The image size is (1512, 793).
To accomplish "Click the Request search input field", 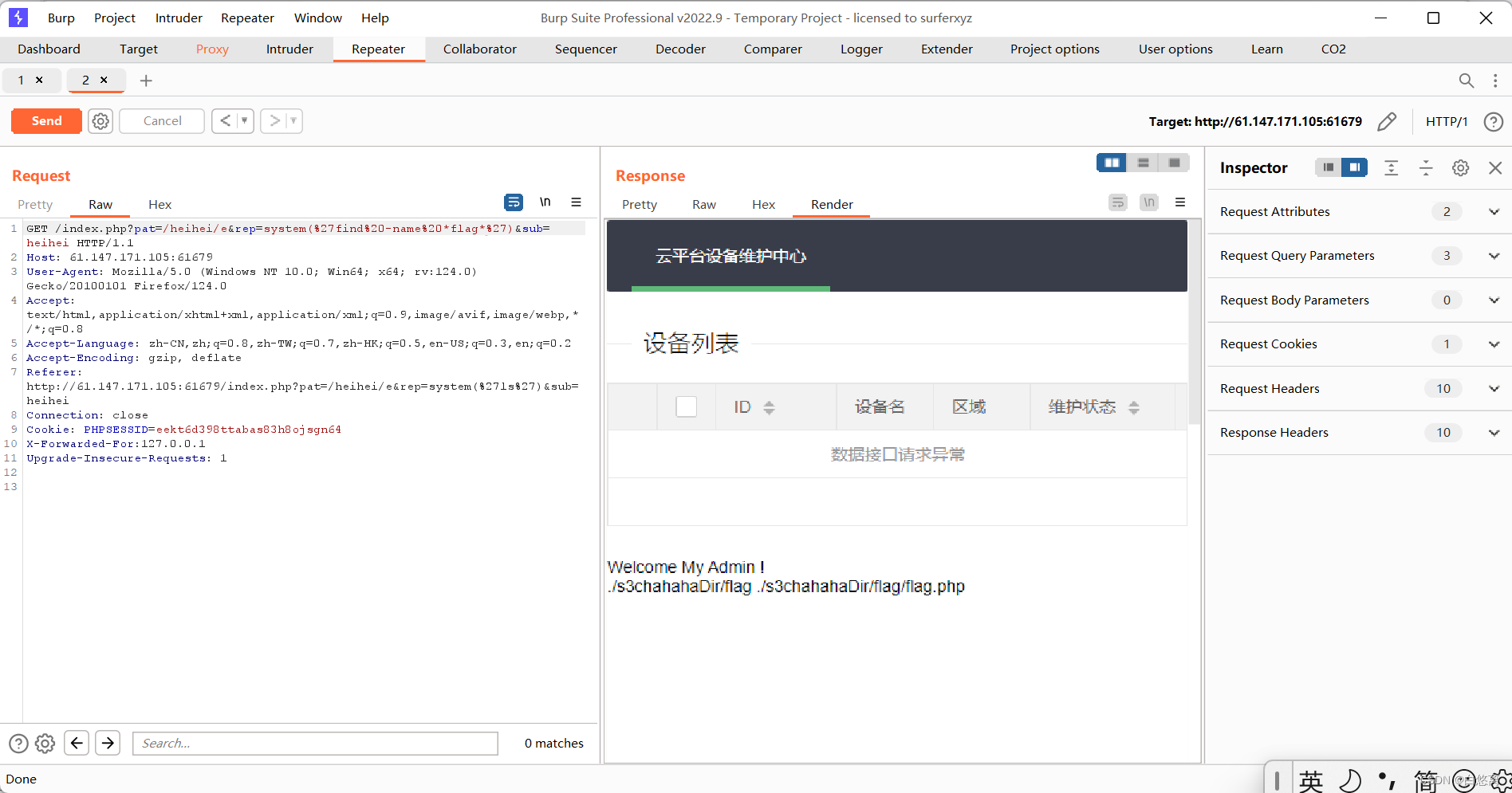I will [x=315, y=744].
